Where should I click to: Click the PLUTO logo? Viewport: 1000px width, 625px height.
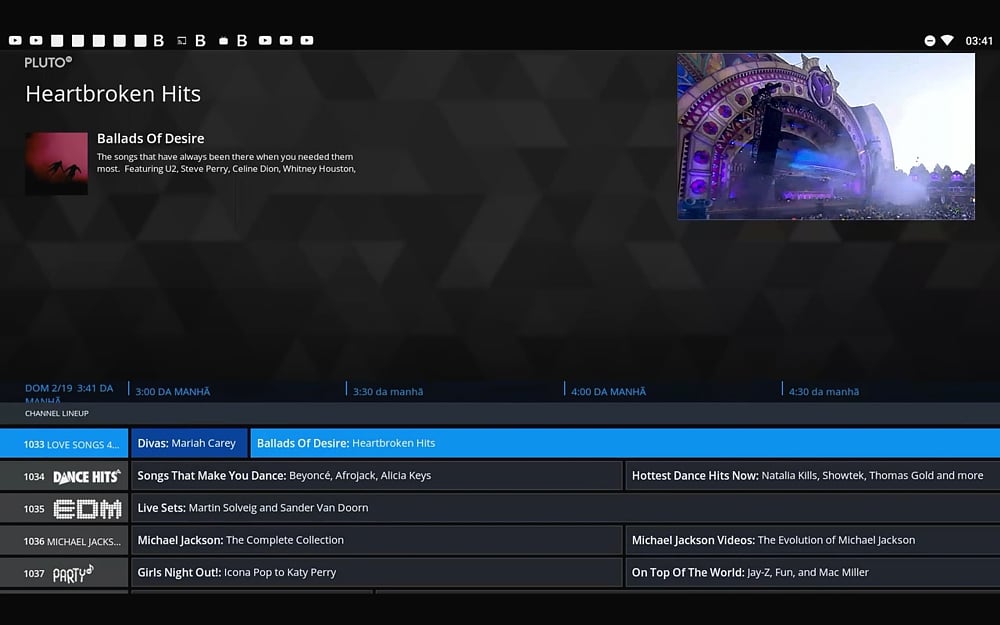(48, 62)
